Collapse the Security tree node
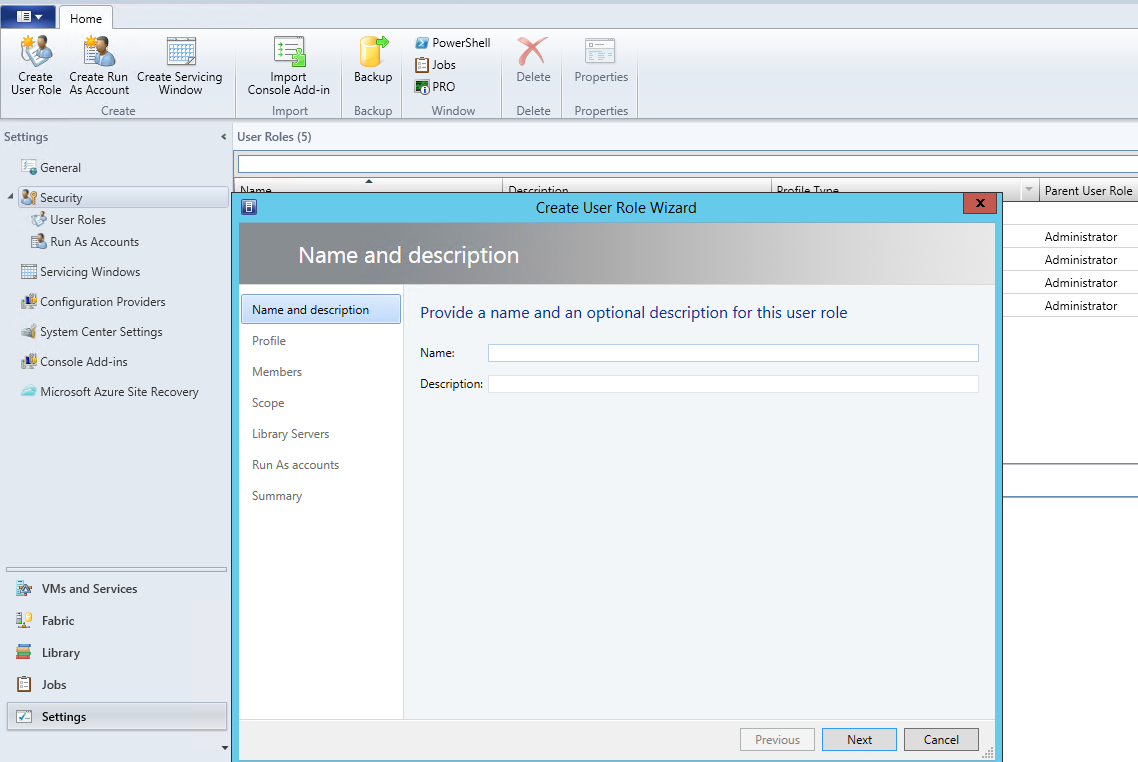This screenshot has width=1138, height=762. [x=10, y=197]
